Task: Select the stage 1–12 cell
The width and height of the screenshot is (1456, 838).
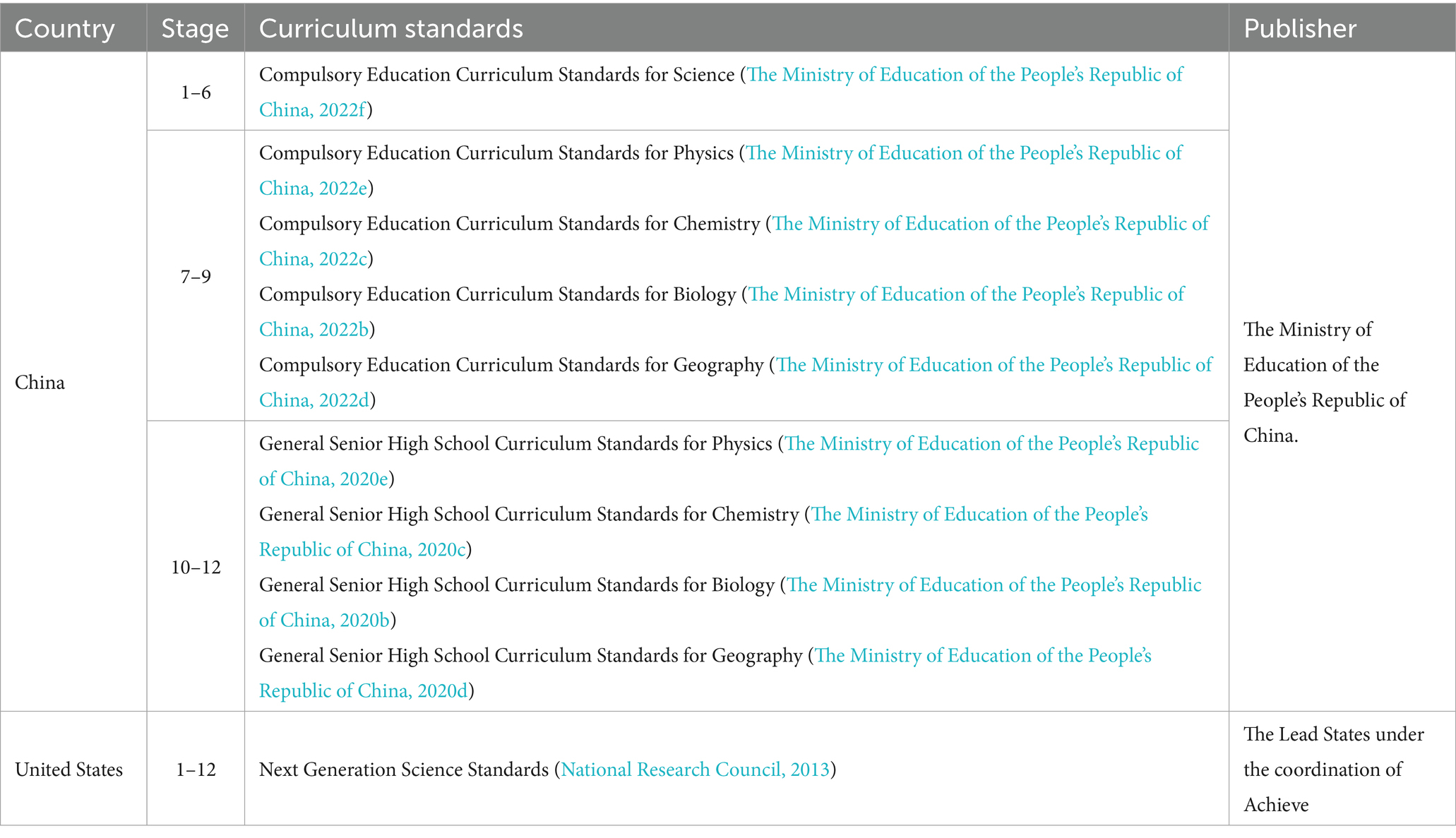Action: click(196, 770)
